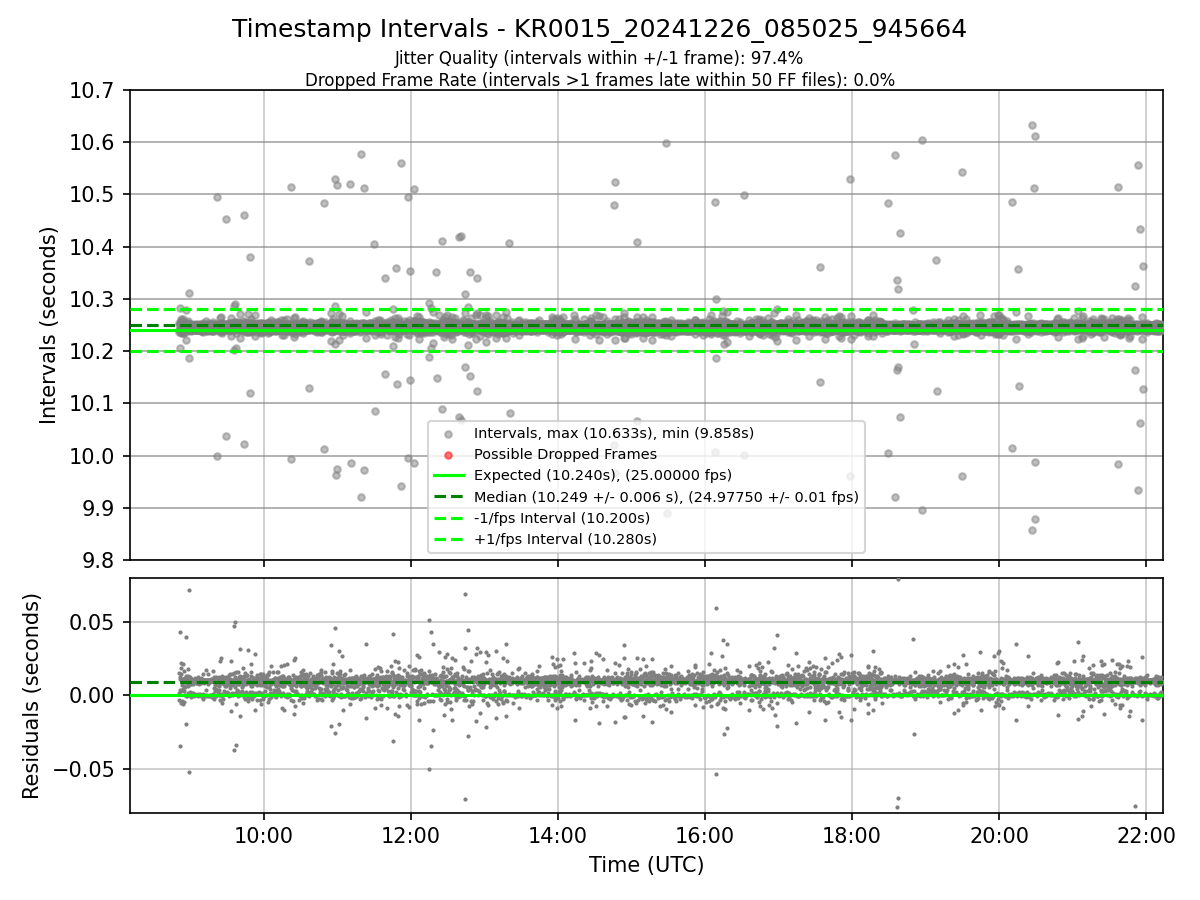
Task: Click the '16:00' x-axis tick label
Action: (705, 836)
